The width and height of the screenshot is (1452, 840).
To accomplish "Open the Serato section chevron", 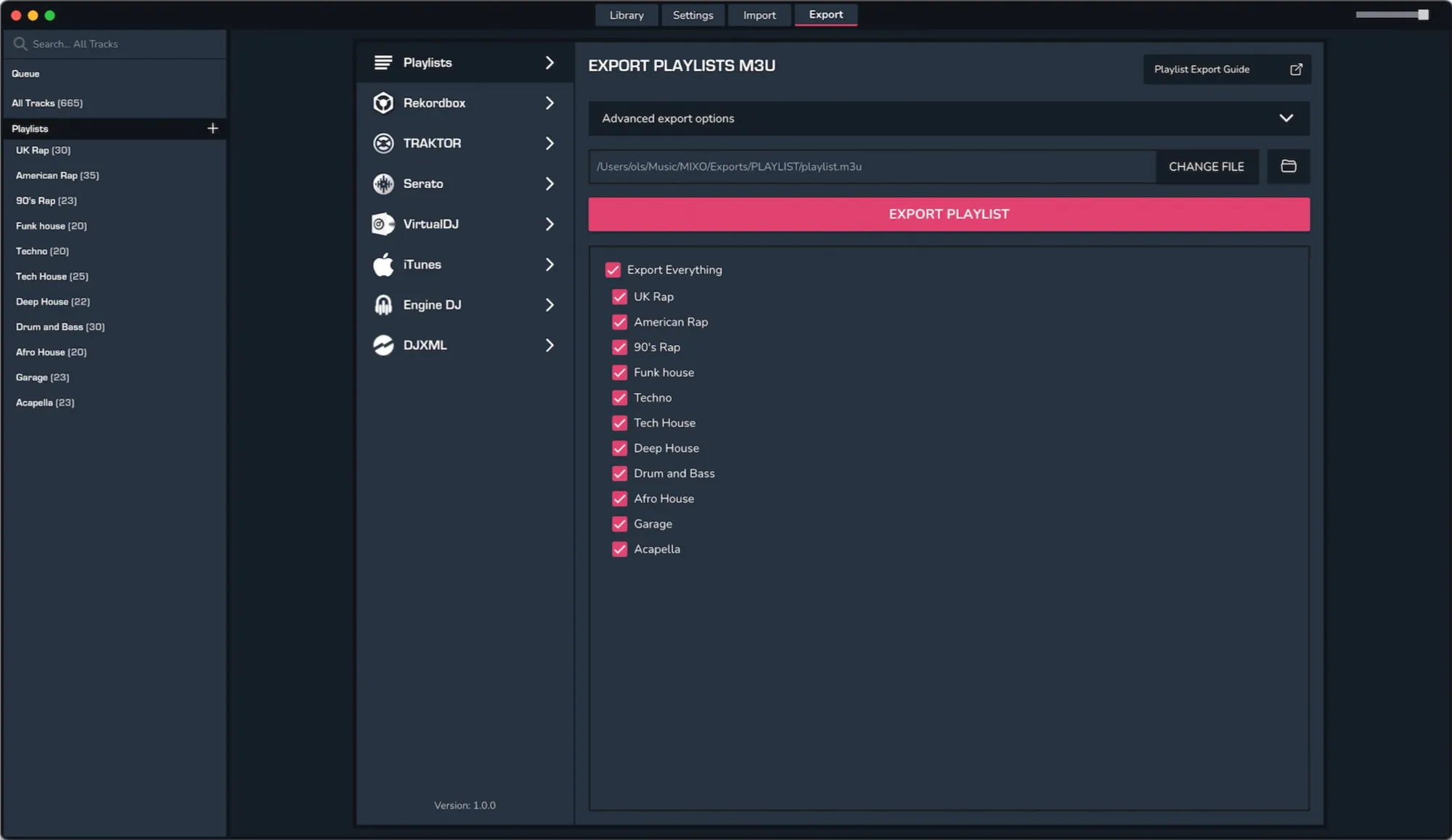I will coord(550,184).
